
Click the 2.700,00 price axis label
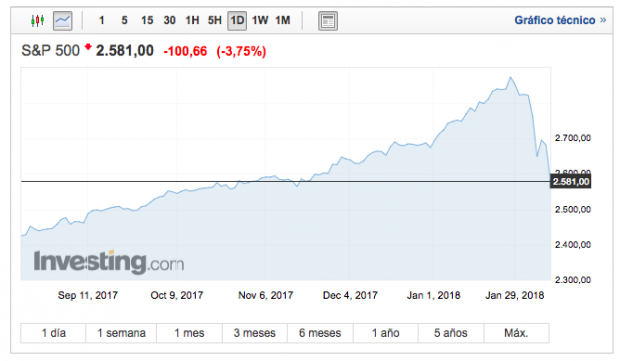tap(573, 138)
